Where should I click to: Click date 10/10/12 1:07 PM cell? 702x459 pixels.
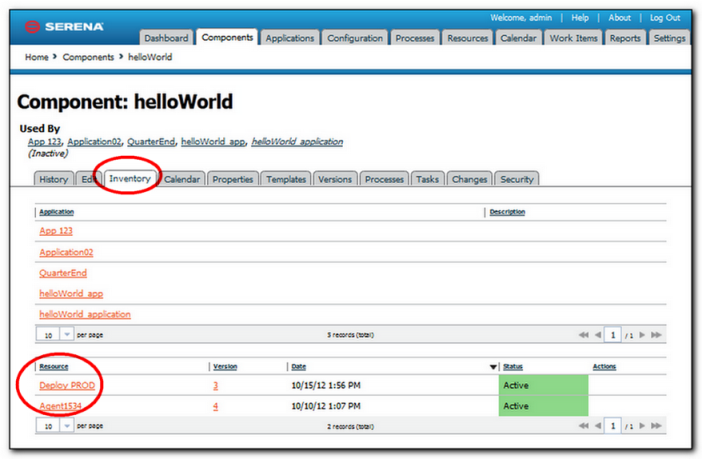click(326, 406)
